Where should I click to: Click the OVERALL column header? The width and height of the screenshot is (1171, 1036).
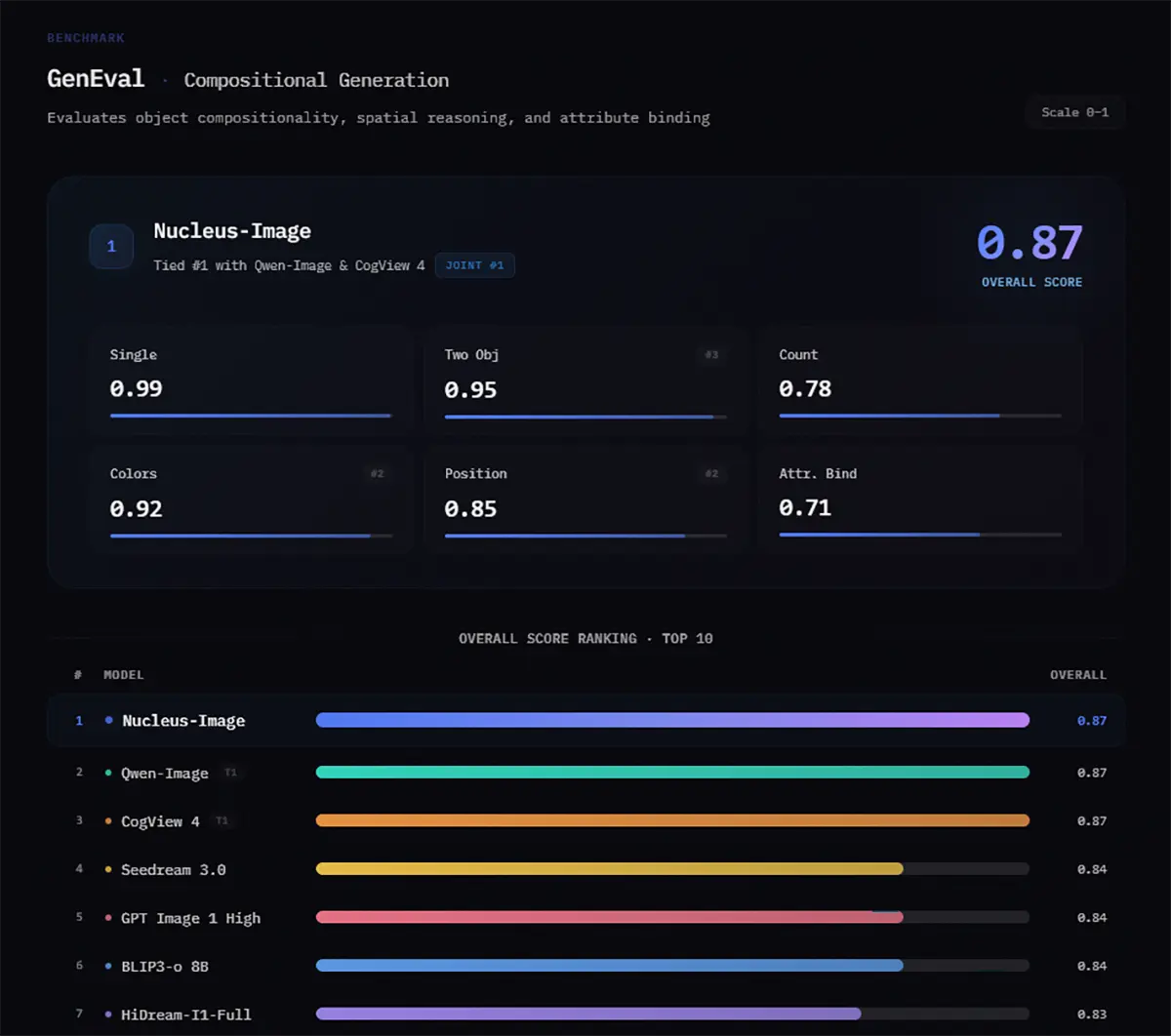[x=1077, y=675]
